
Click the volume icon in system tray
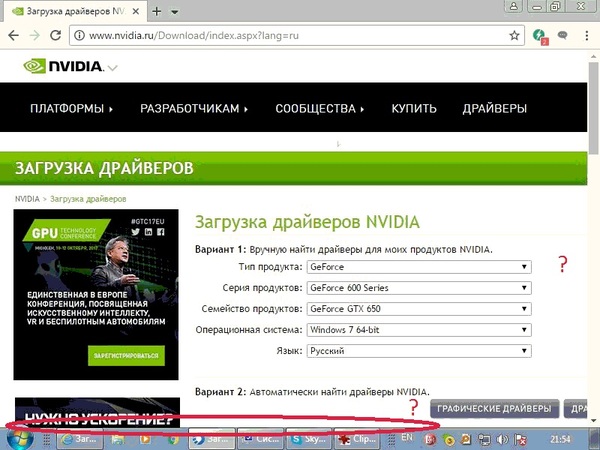[x=504, y=438]
